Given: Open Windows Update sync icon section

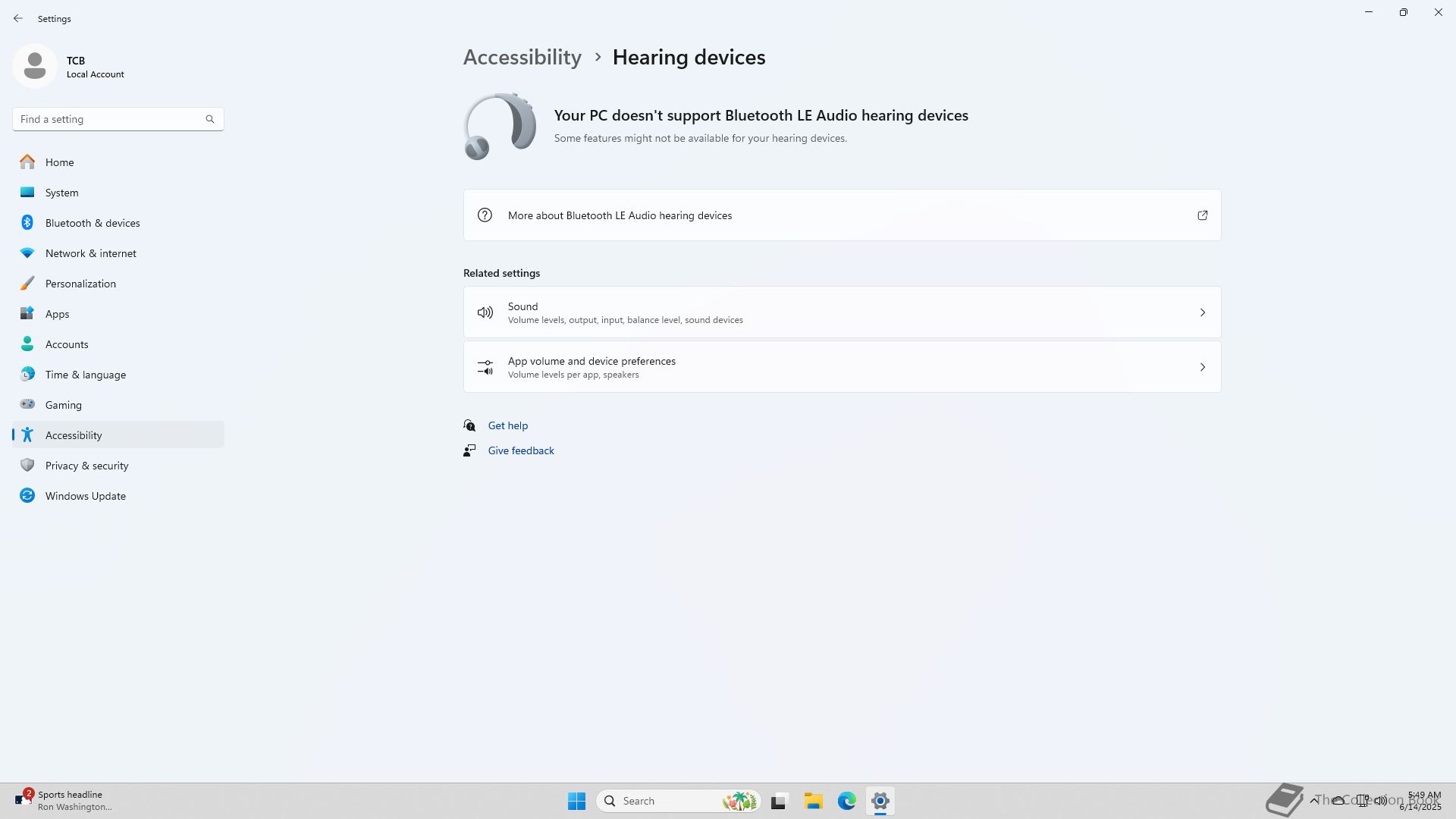Looking at the screenshot, I should pyautogui.click(x=27, y=496).
